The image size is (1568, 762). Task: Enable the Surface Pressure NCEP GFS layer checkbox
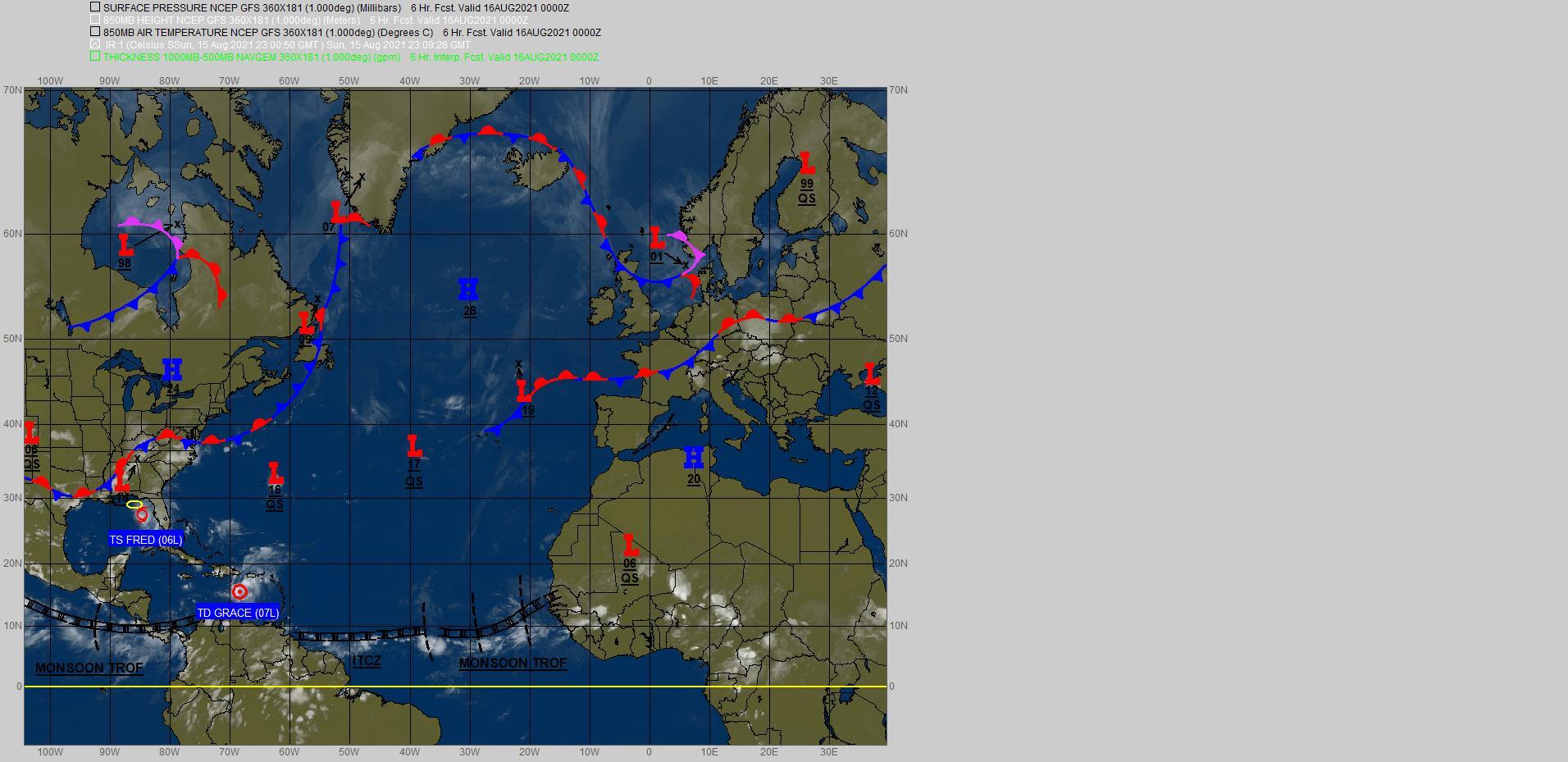pyautogui.click(x=95, y=7)
